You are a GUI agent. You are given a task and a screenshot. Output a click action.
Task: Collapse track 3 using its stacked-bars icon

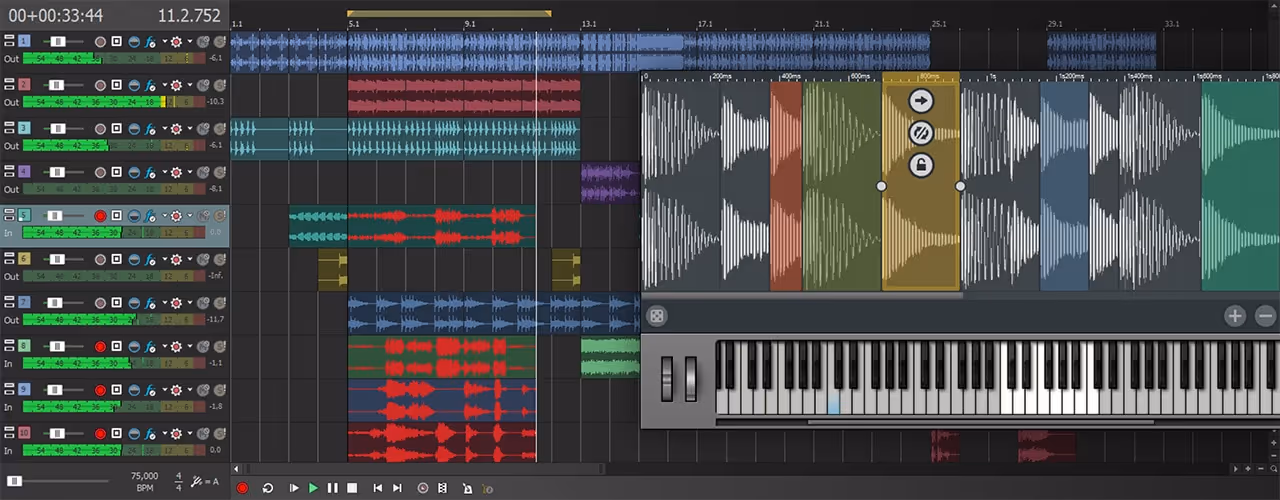pyautogui.click(x=9, y=128)
